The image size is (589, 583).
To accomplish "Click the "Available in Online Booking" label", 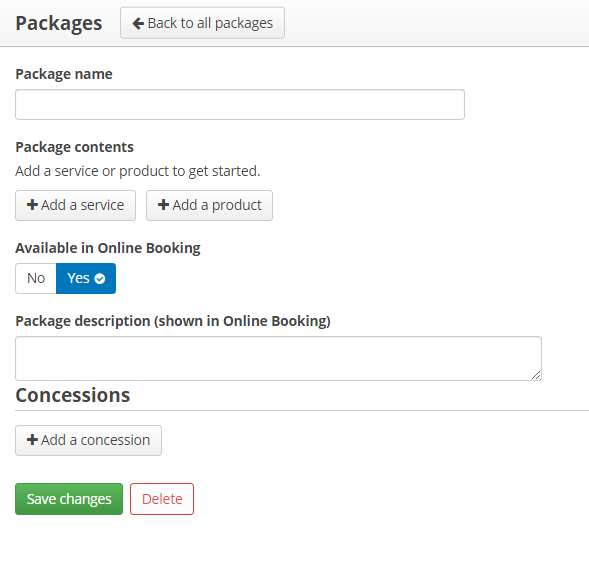I will point(108,248).
